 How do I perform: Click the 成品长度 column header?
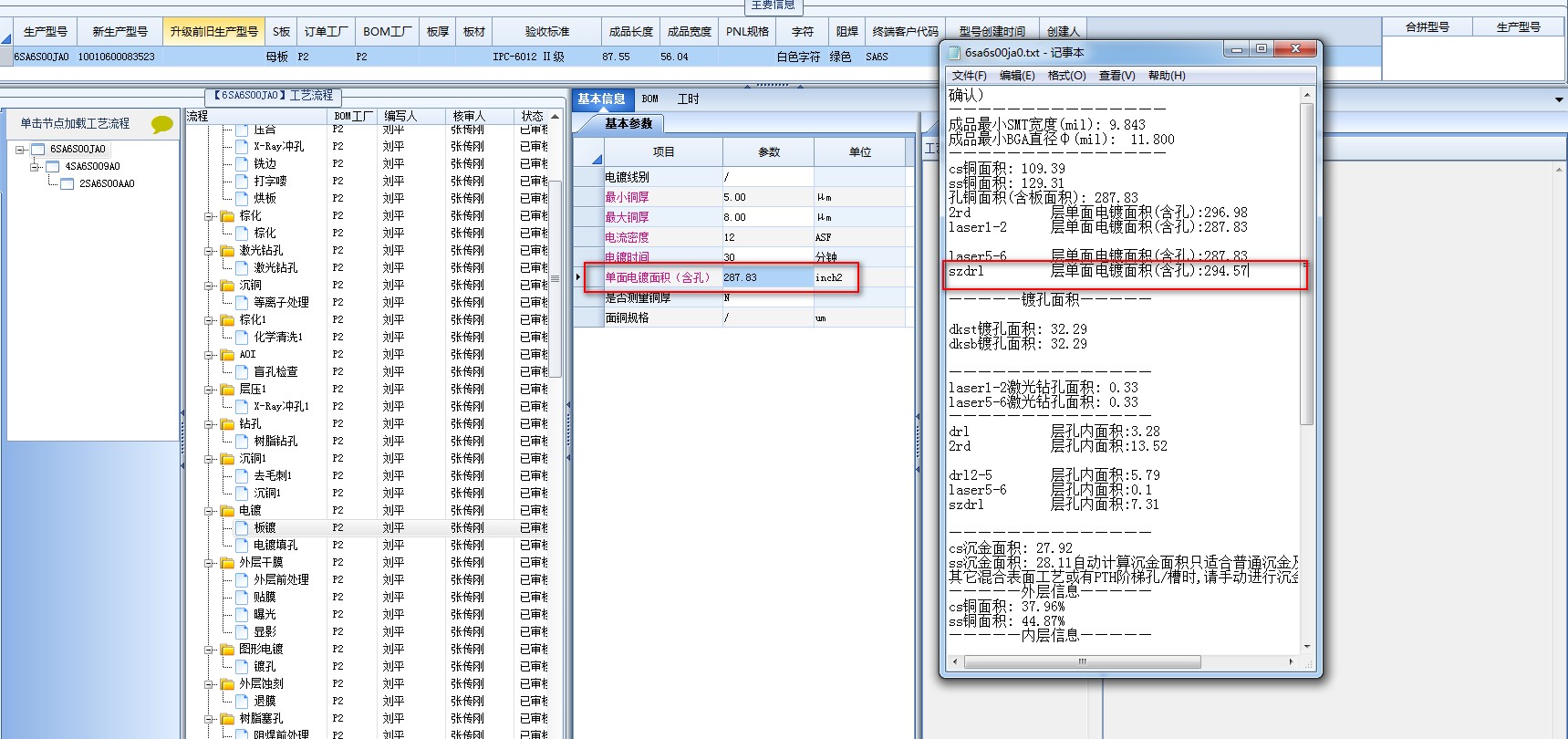click(x=631, y=31)
